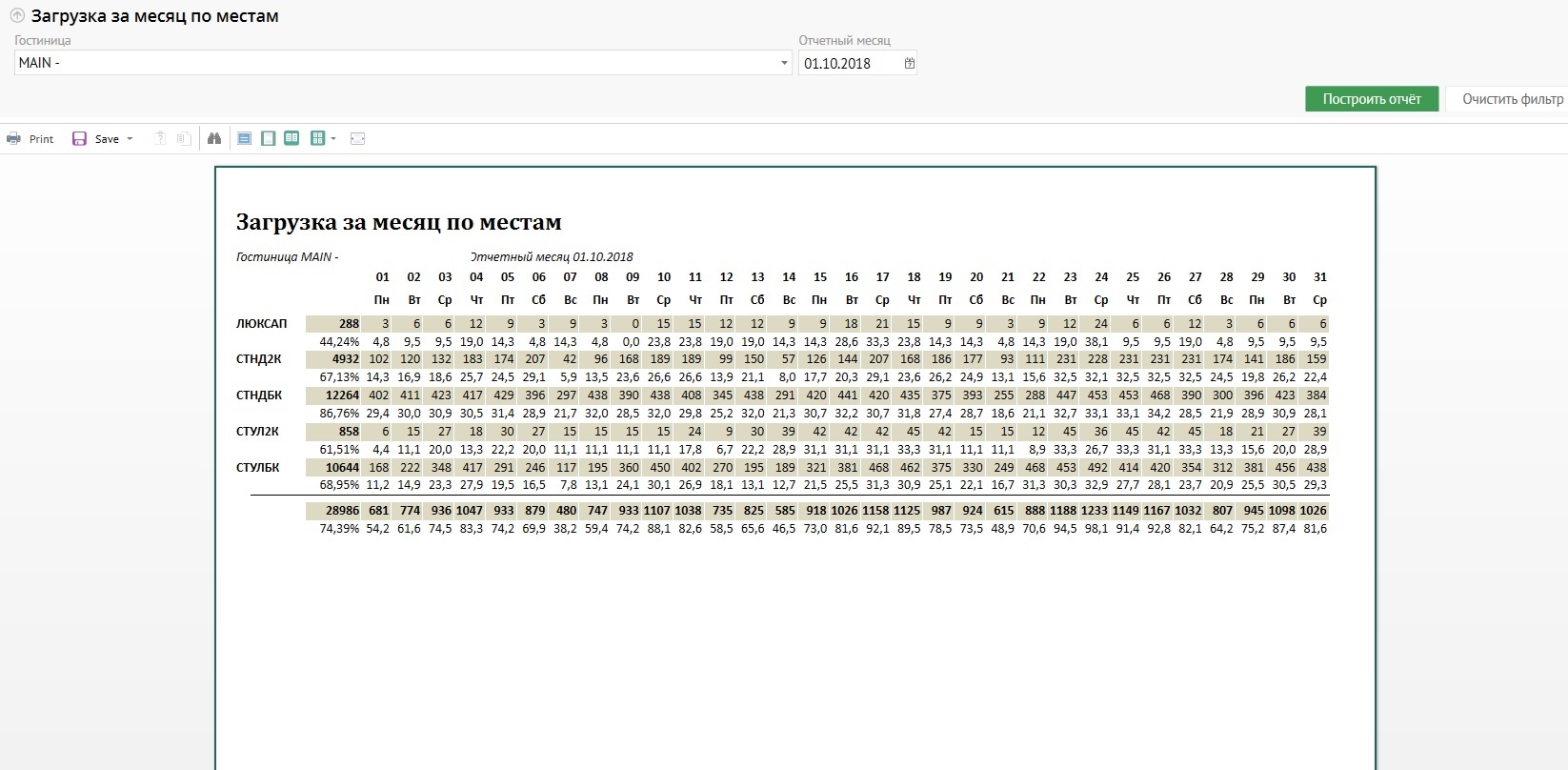1568x770 pixels.
Task: Click the СТНД2К monthly total 4932
Action: coord(345,359)
